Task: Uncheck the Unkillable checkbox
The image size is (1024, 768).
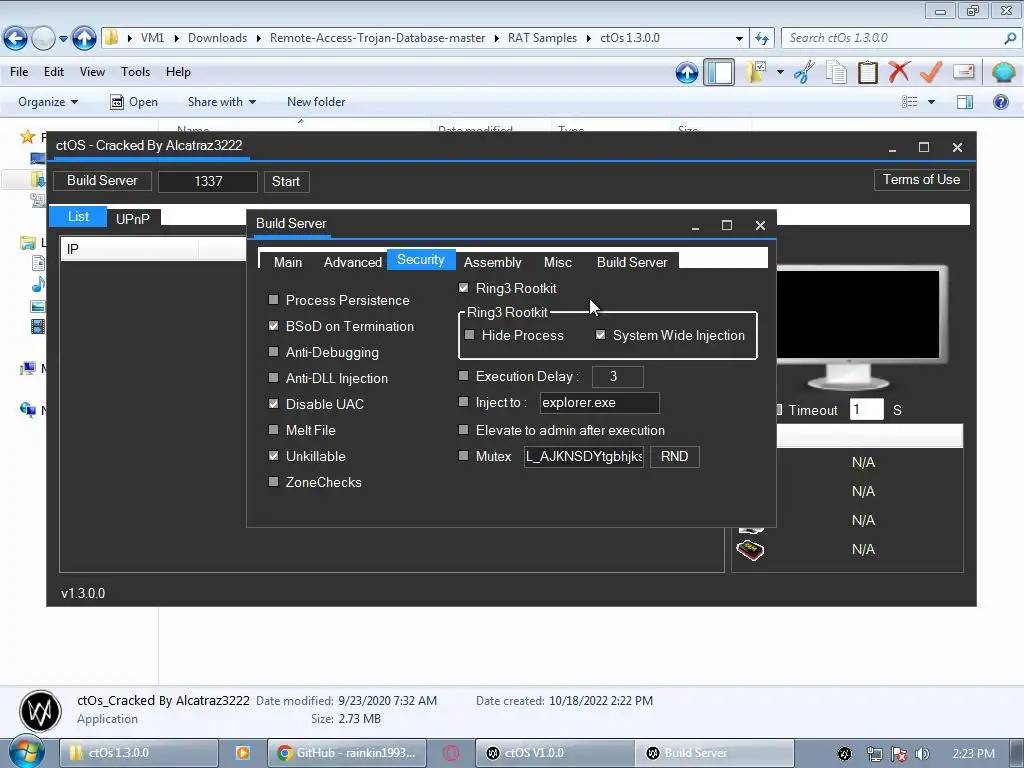Action: pos(274,456)
